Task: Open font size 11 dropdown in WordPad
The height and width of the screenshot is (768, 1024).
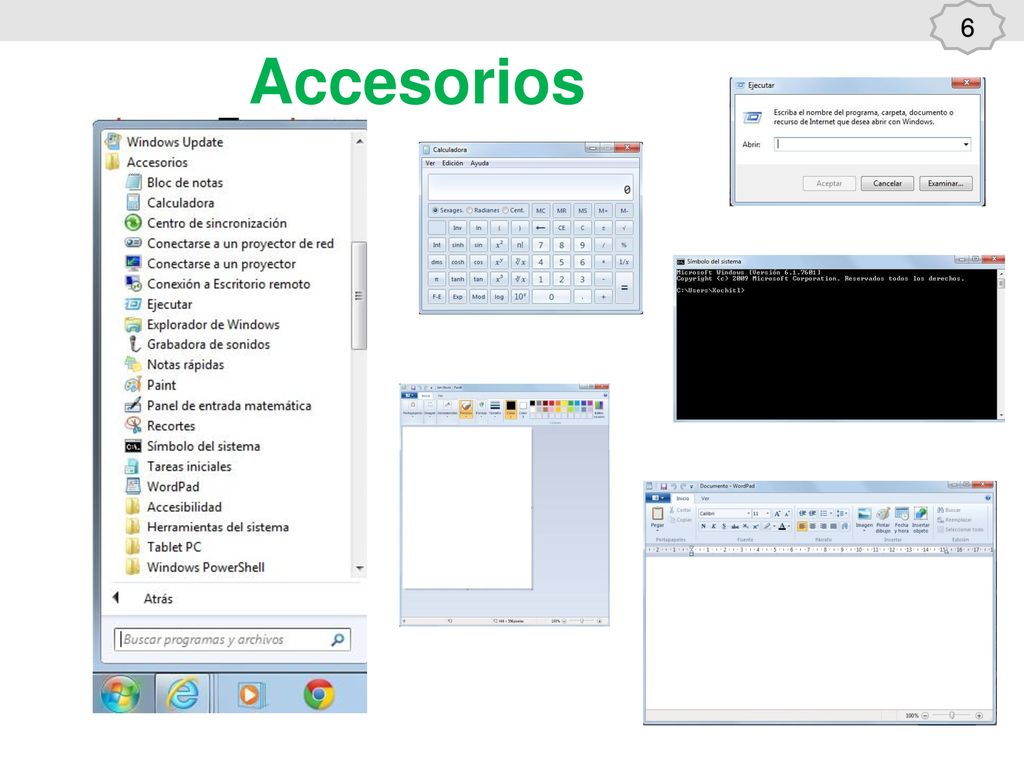Action: coord(767,513)
